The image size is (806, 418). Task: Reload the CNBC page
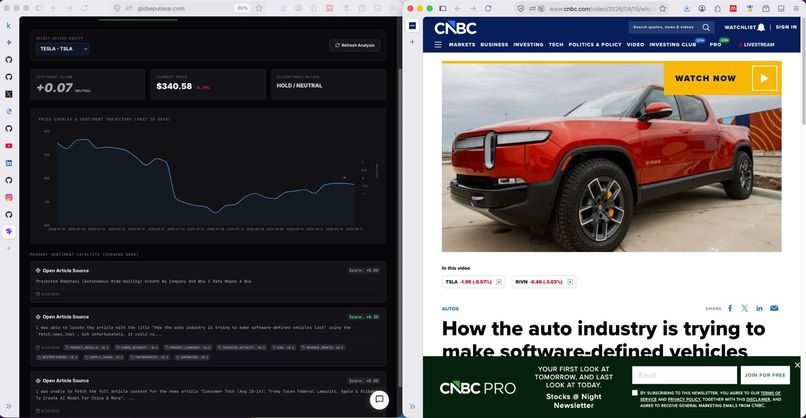click(x=488, y=8)
